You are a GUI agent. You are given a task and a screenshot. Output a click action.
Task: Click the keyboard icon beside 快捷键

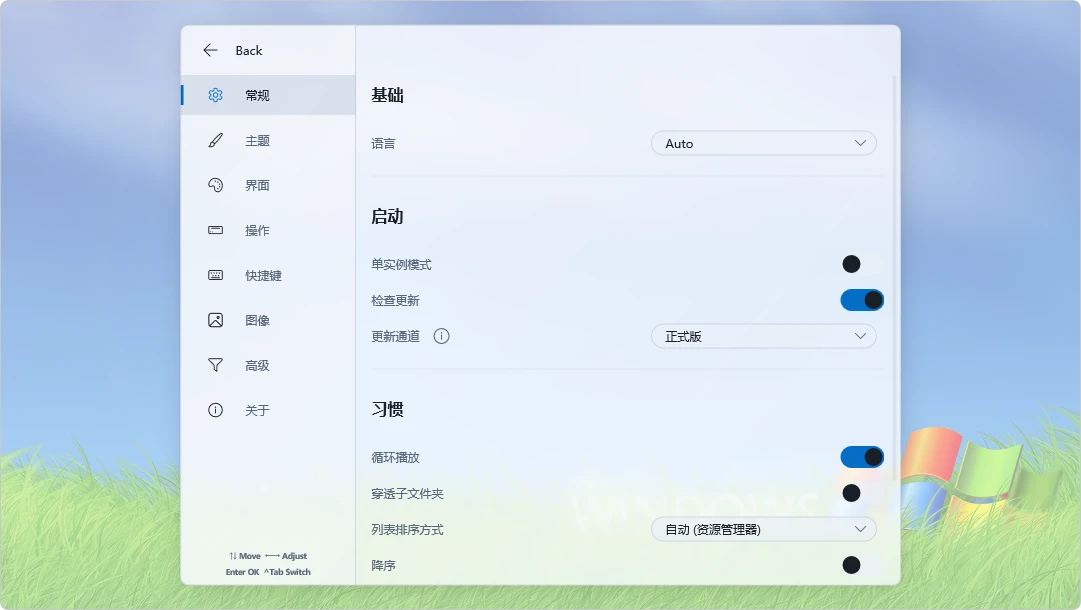point(215,275)
